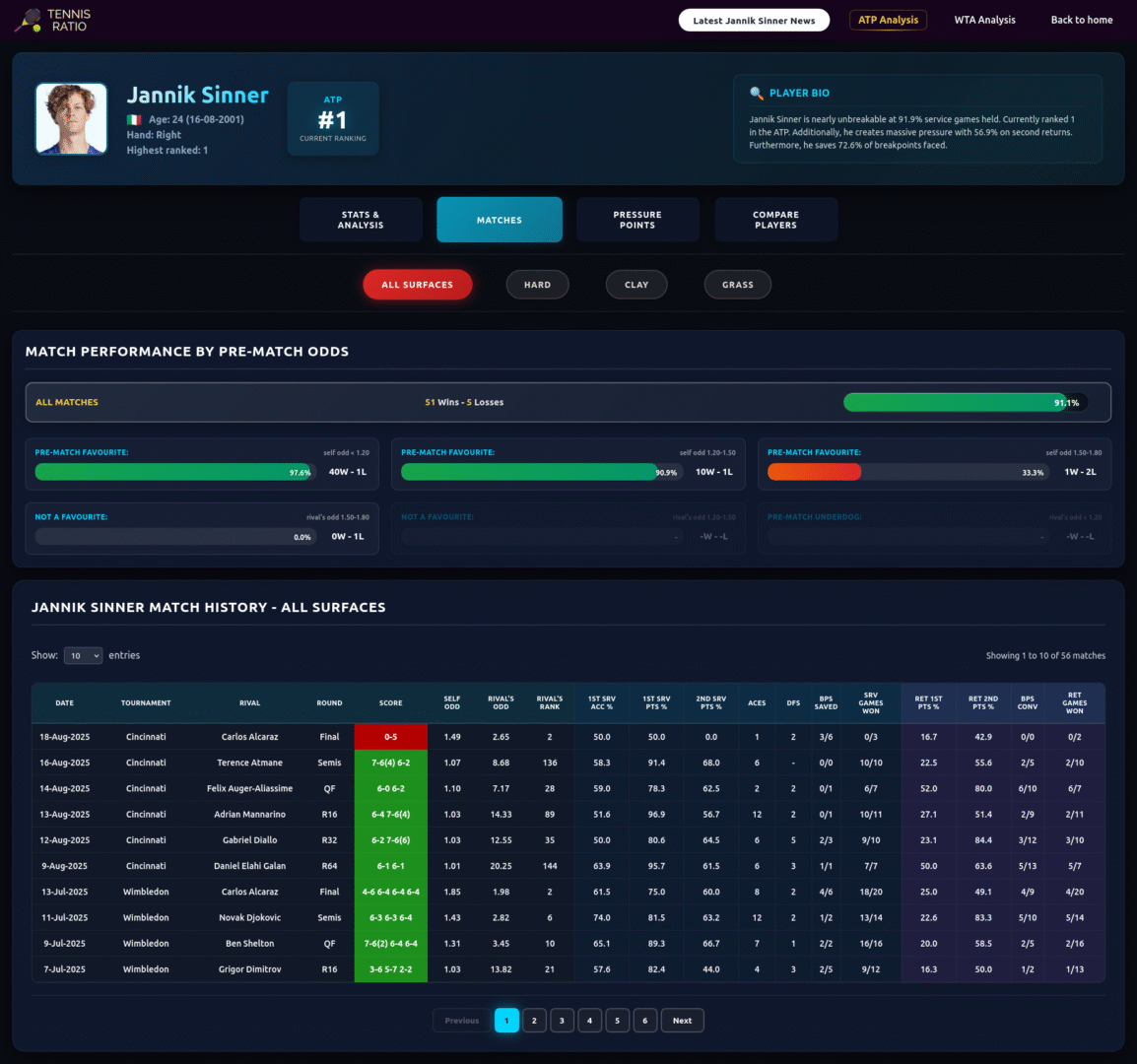
Task: Filter matches by Hard surface
Action: 537,285
